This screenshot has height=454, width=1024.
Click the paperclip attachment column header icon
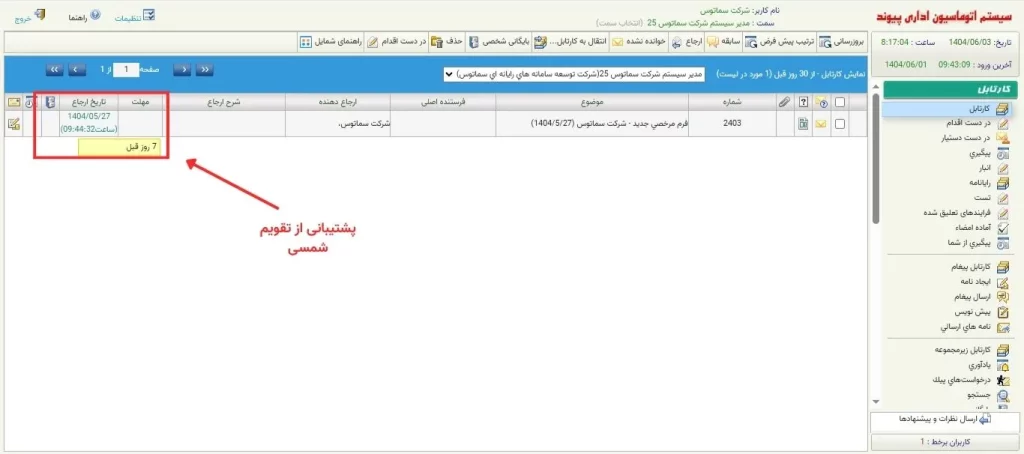coord(784,101)
